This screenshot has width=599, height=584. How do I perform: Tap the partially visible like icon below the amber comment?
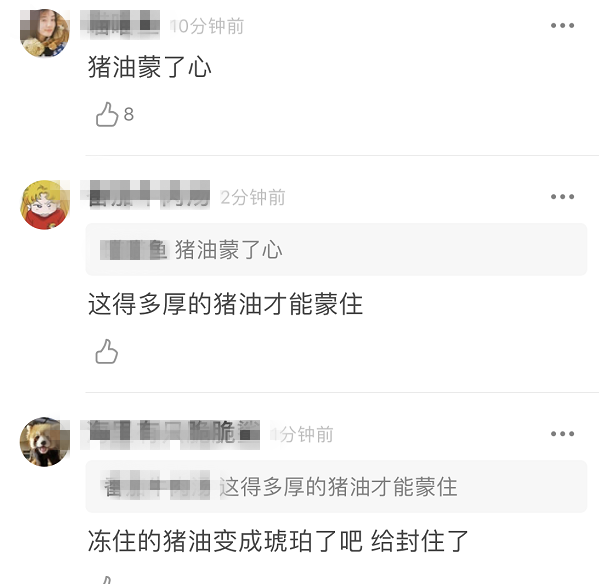coord(107,580)
